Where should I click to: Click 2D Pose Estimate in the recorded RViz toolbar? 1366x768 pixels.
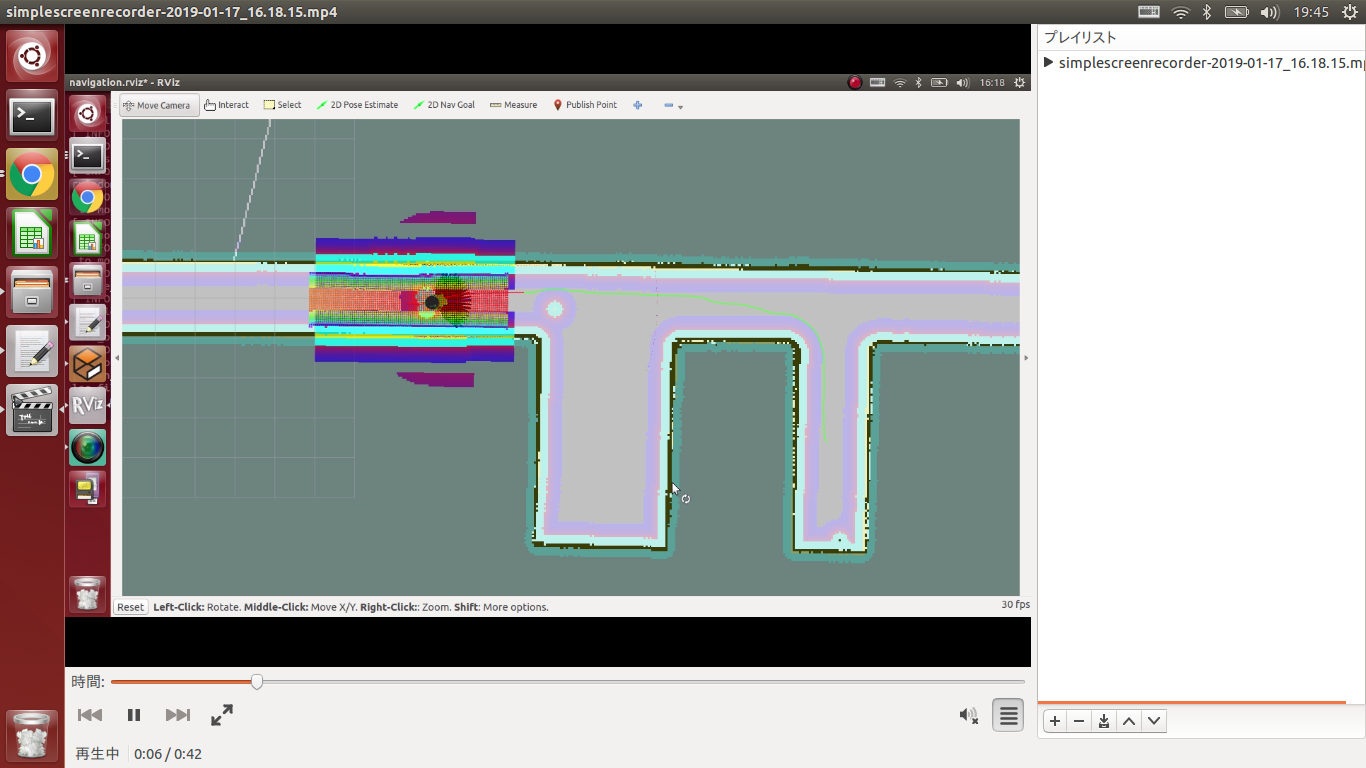357,105
